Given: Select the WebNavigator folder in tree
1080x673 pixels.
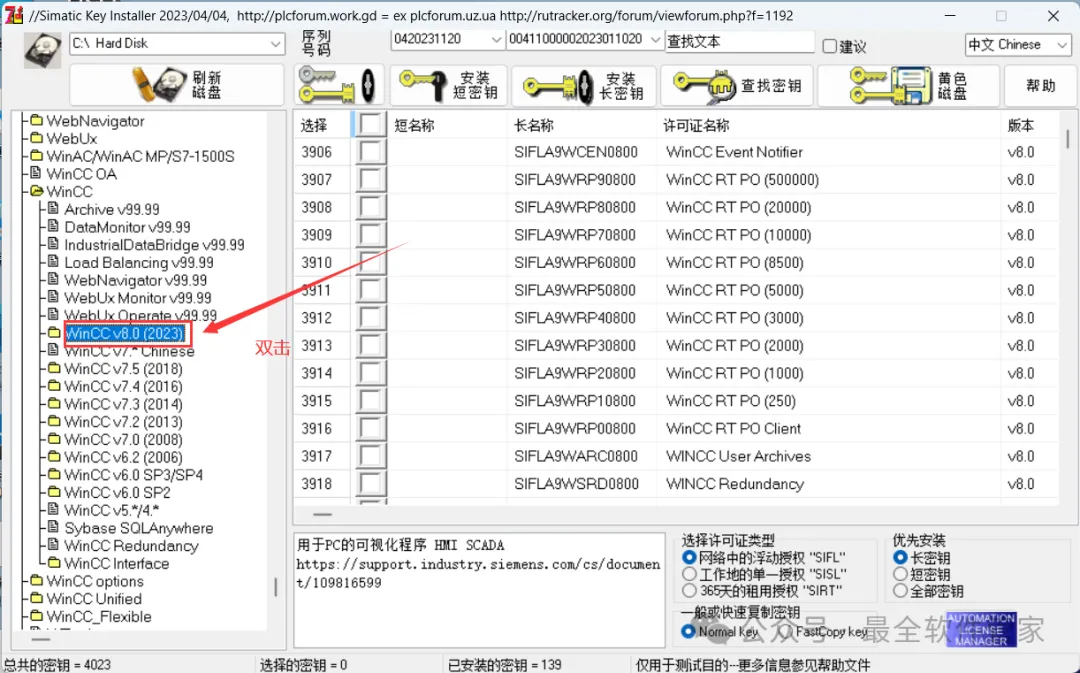Looking at the screenshot, I should pos(95,121).
